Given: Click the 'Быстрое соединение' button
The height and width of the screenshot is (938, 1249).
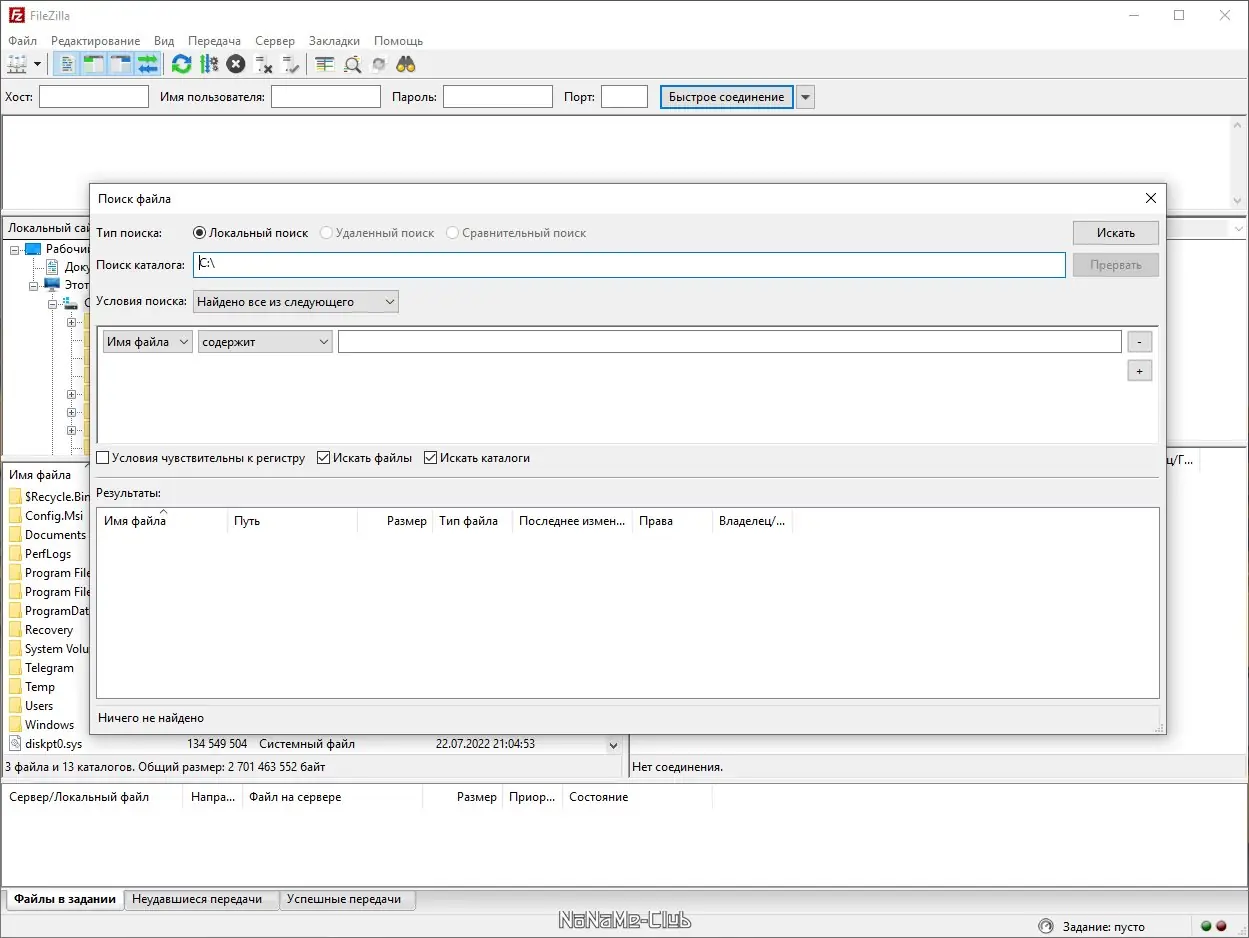Looking at the screenshot, I should click(726, 97).
